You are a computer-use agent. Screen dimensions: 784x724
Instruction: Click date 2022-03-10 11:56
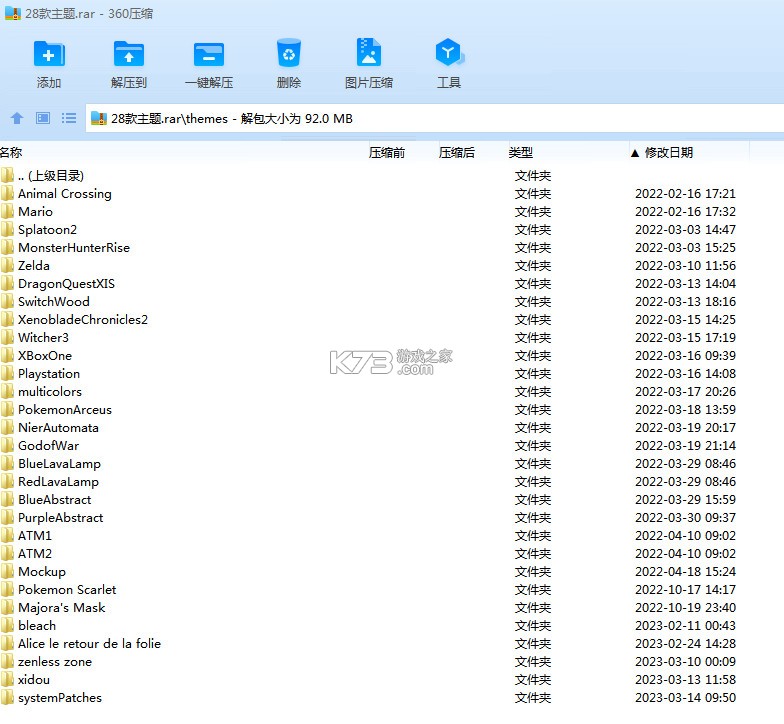tap(685, 266)
